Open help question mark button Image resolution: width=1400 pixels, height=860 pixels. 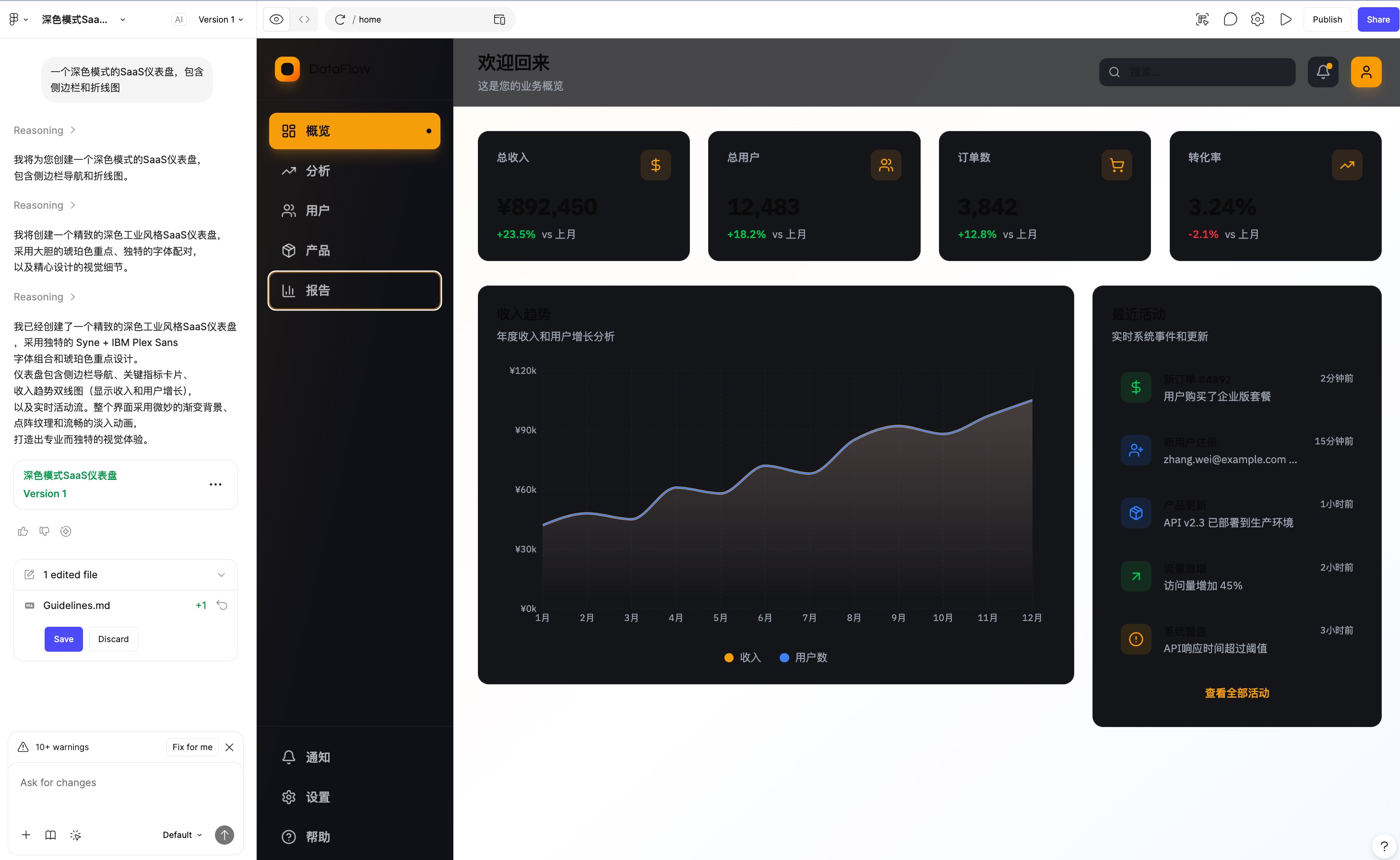pos(1384,846)
